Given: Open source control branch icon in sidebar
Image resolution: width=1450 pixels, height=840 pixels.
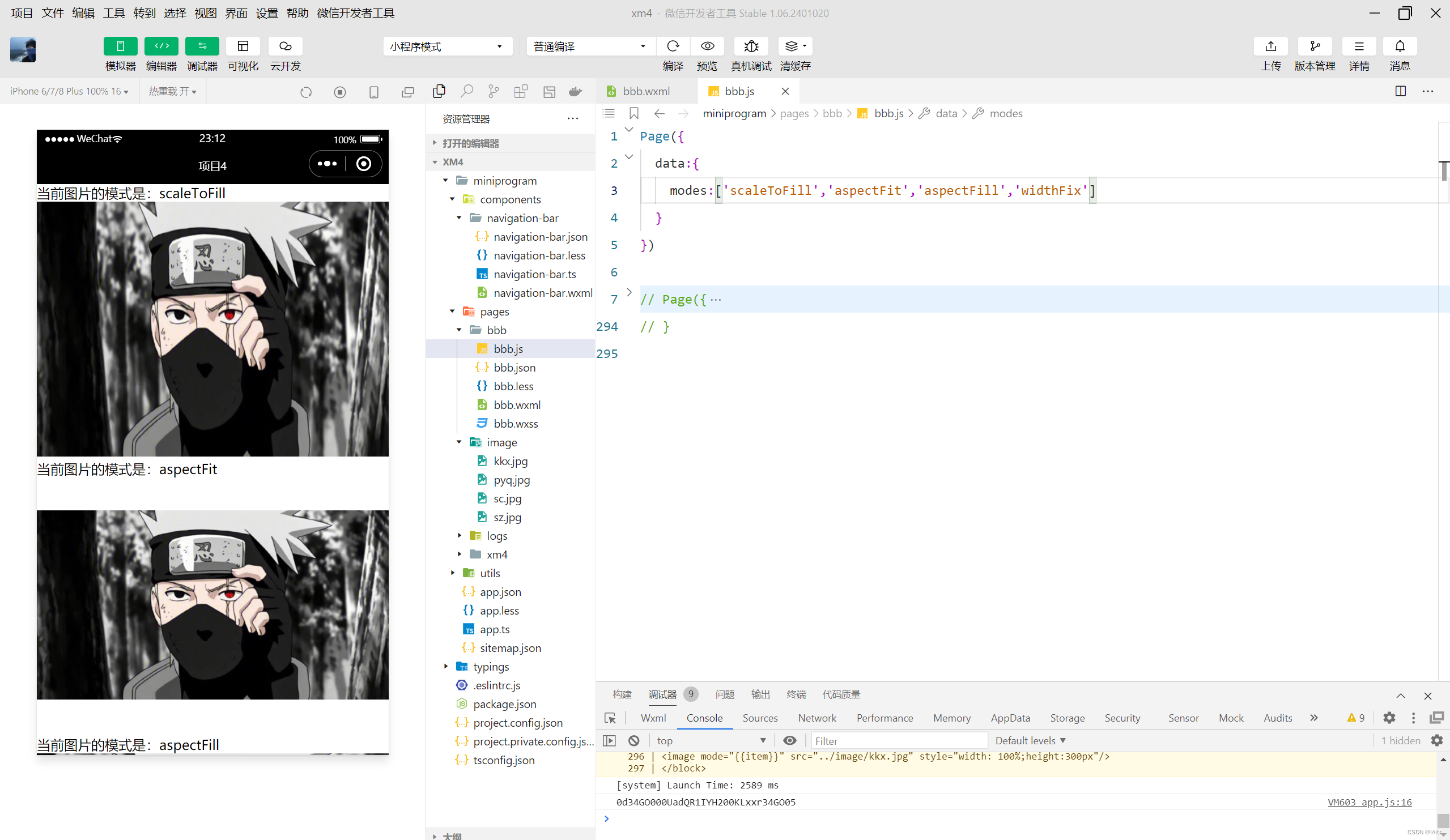Looking at the screenshot, I should 493,91.
